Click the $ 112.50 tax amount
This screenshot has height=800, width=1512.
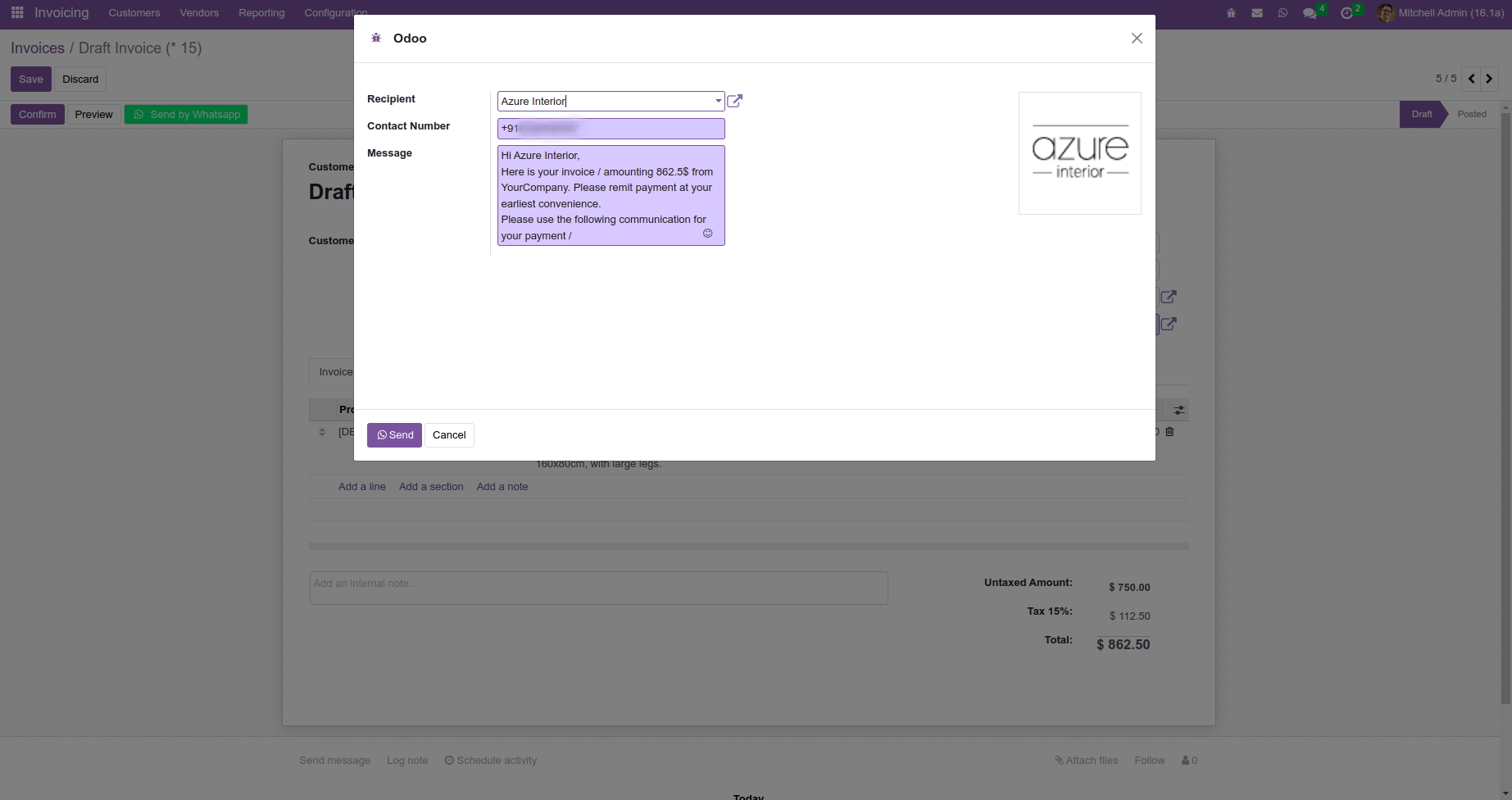pos(1129,616)
